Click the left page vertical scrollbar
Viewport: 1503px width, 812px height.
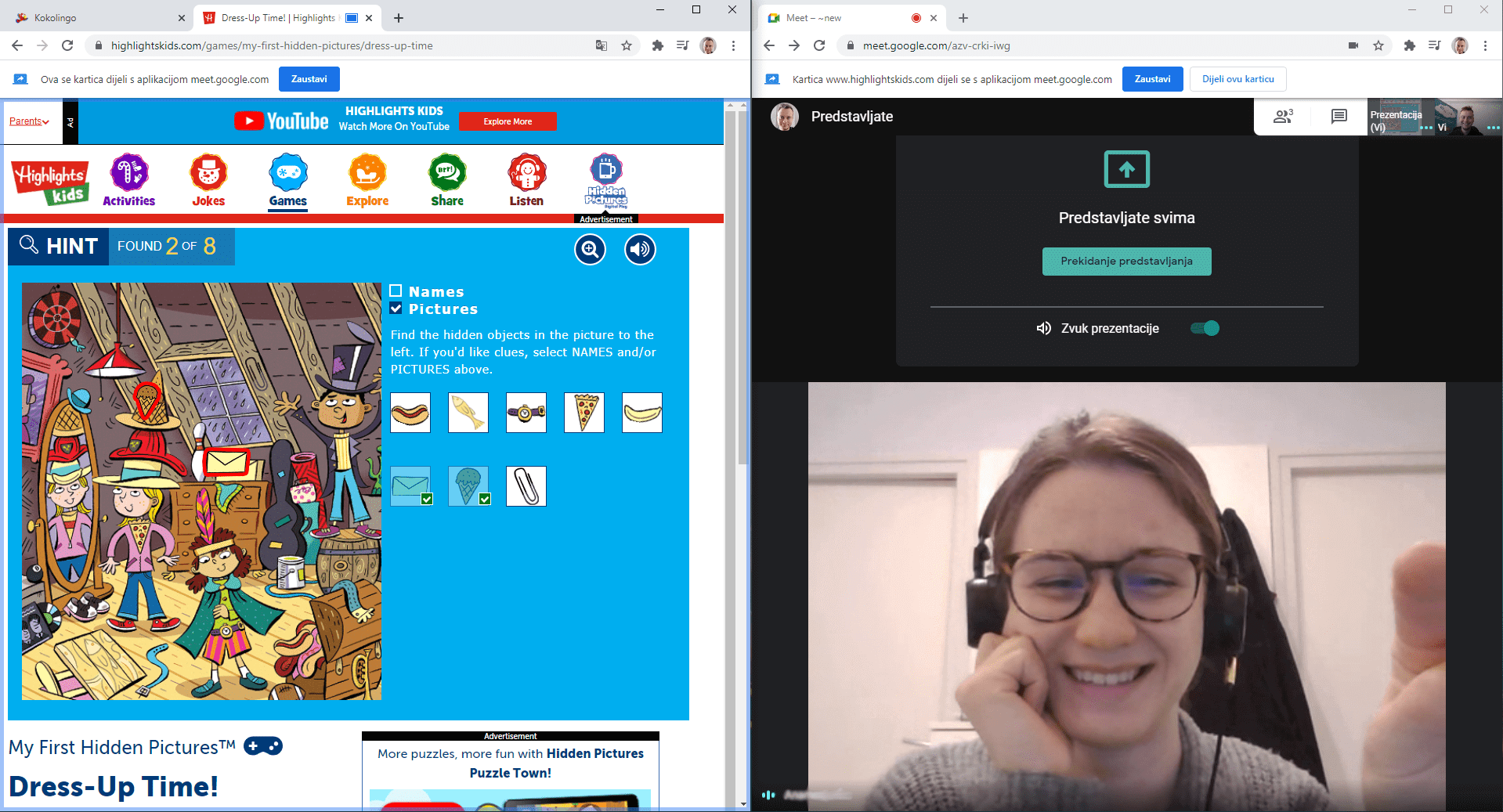click(x=742, y=287)
